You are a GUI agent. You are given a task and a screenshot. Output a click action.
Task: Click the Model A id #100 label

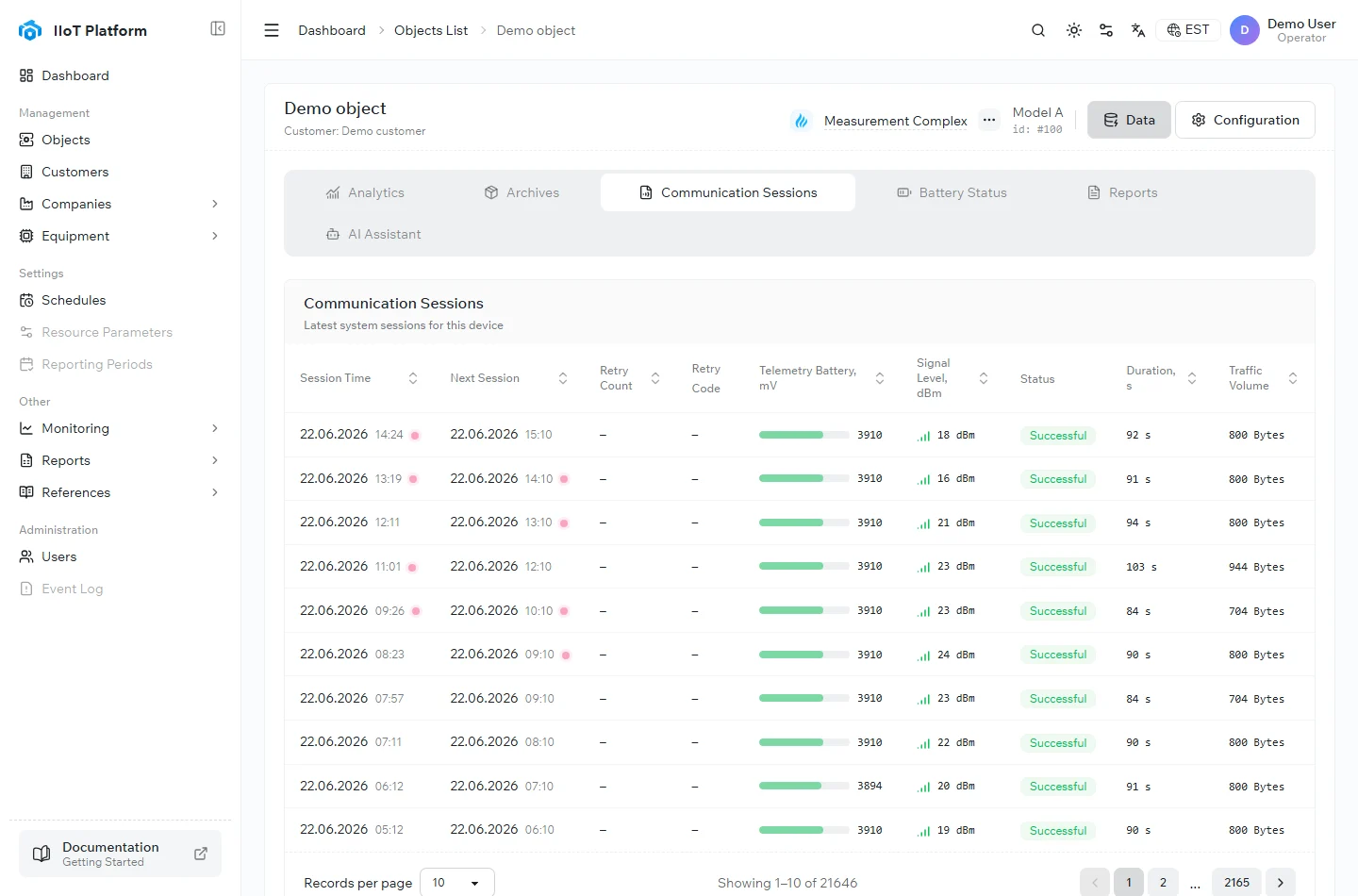(x=1037, y=120)
